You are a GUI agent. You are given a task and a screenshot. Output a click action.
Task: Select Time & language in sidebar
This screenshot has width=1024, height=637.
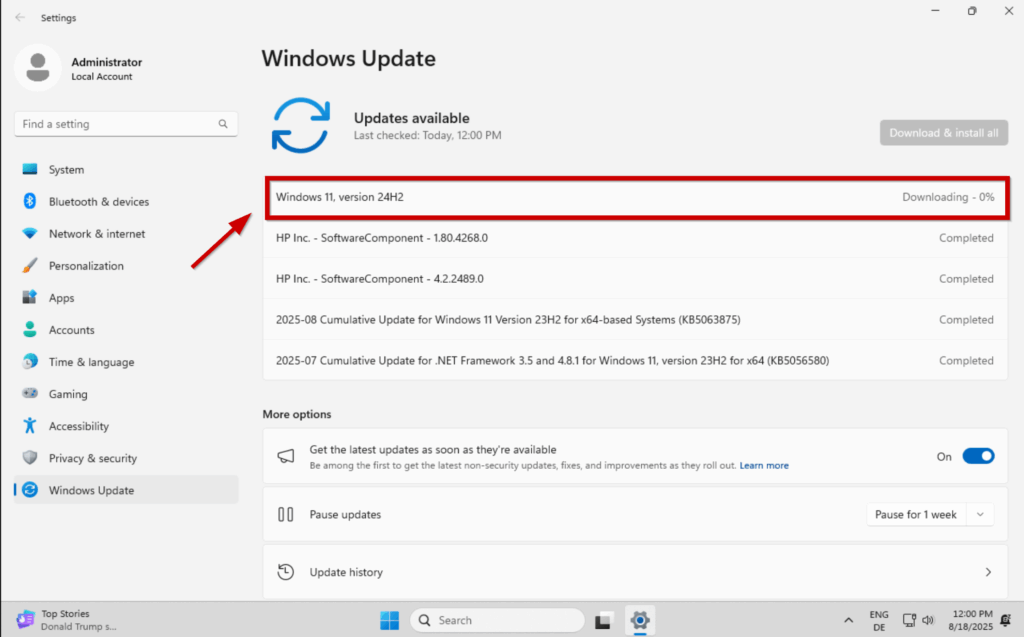pyautogui.click(x=91, y=362)
